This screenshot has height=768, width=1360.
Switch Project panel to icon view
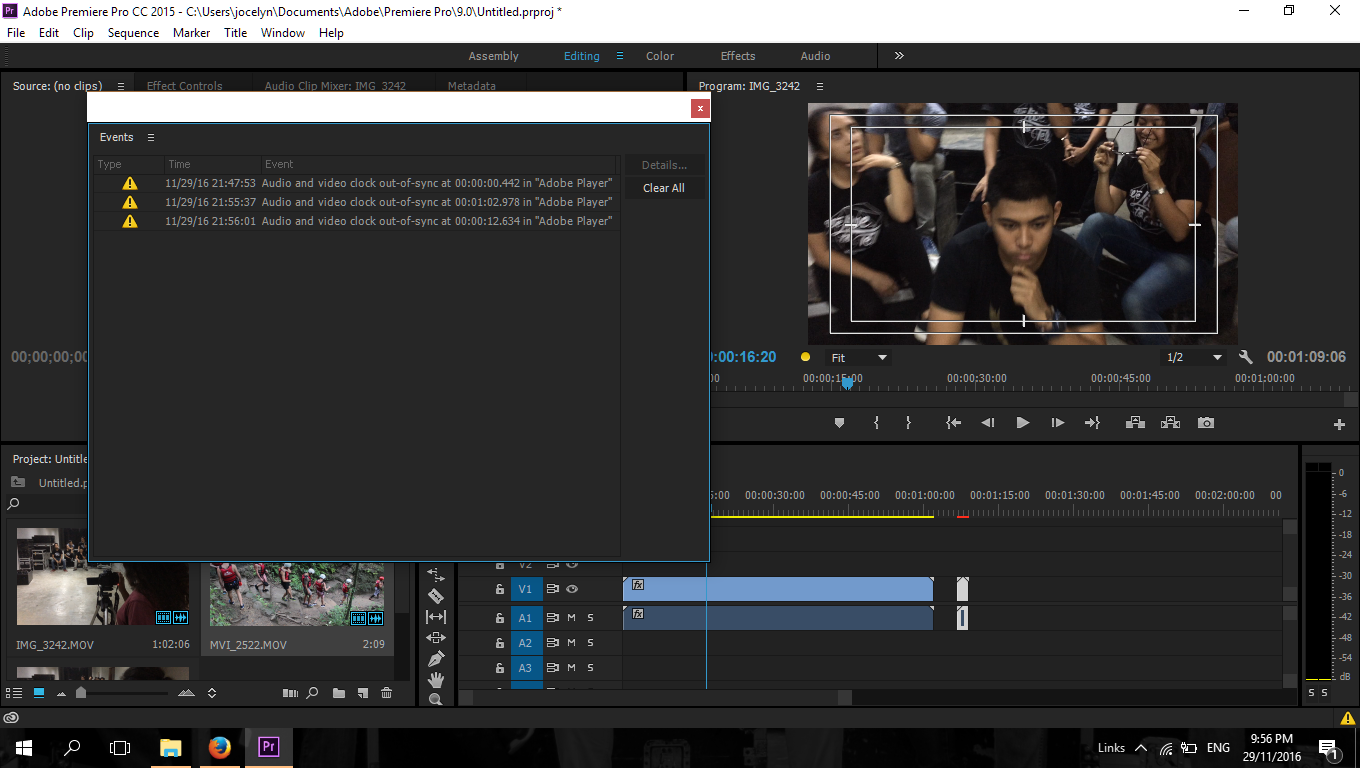point(39,692)
